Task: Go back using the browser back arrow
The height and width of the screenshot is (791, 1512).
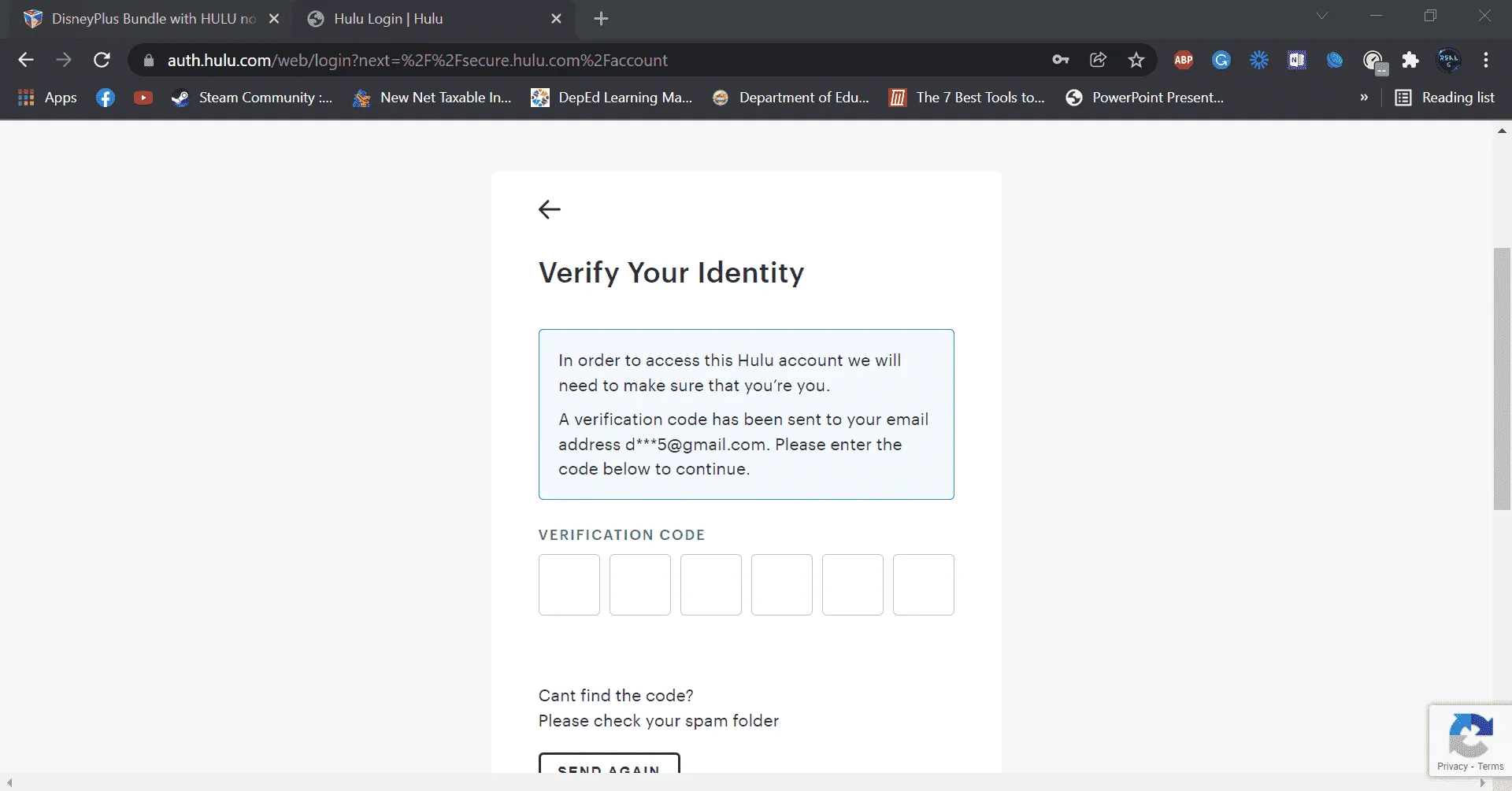Action: click(x=26, y=60)
